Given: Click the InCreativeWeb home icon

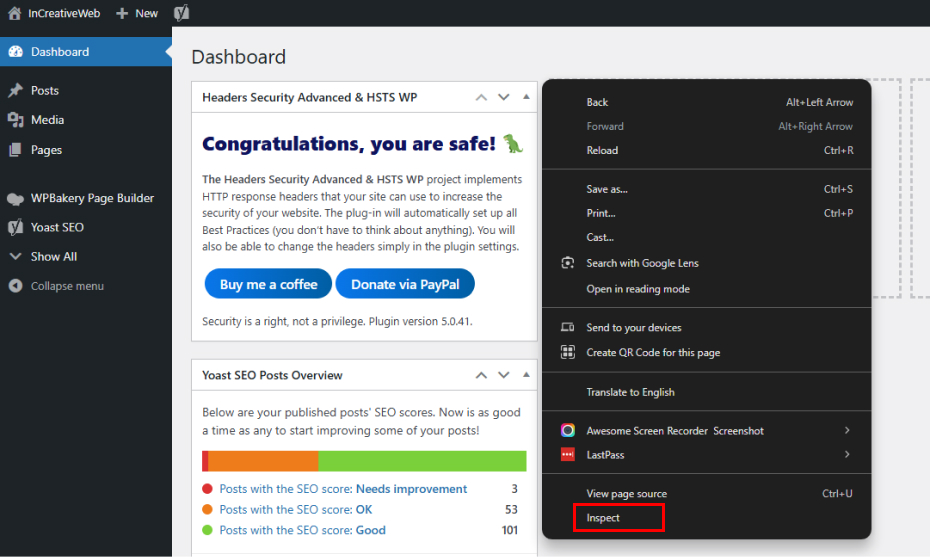Looking at the screenshot, I should tap(14, 13).
